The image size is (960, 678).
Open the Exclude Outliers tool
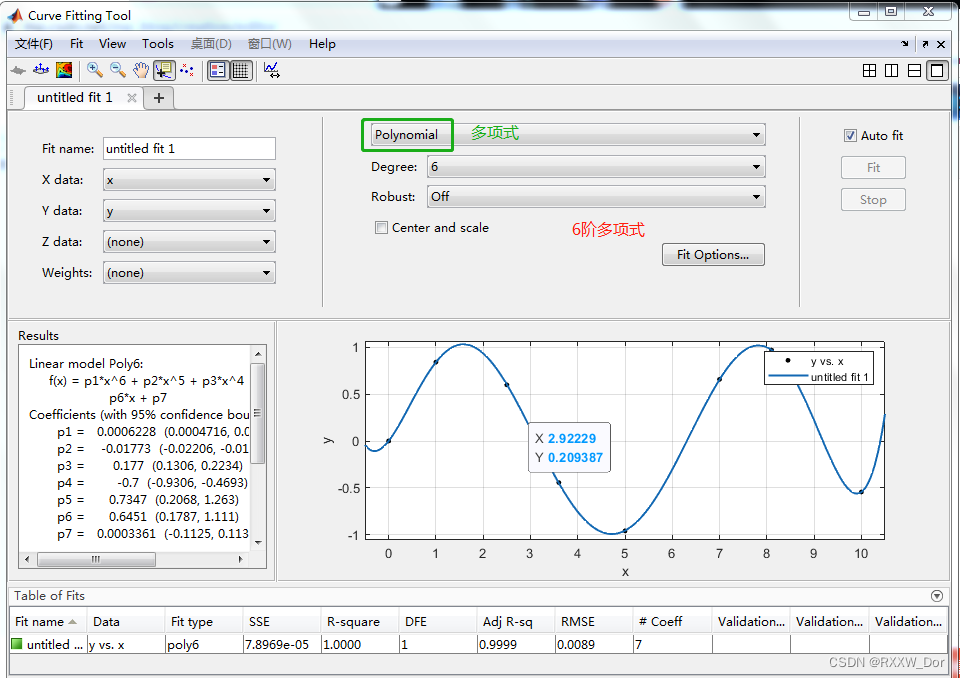tap(186, 70)
